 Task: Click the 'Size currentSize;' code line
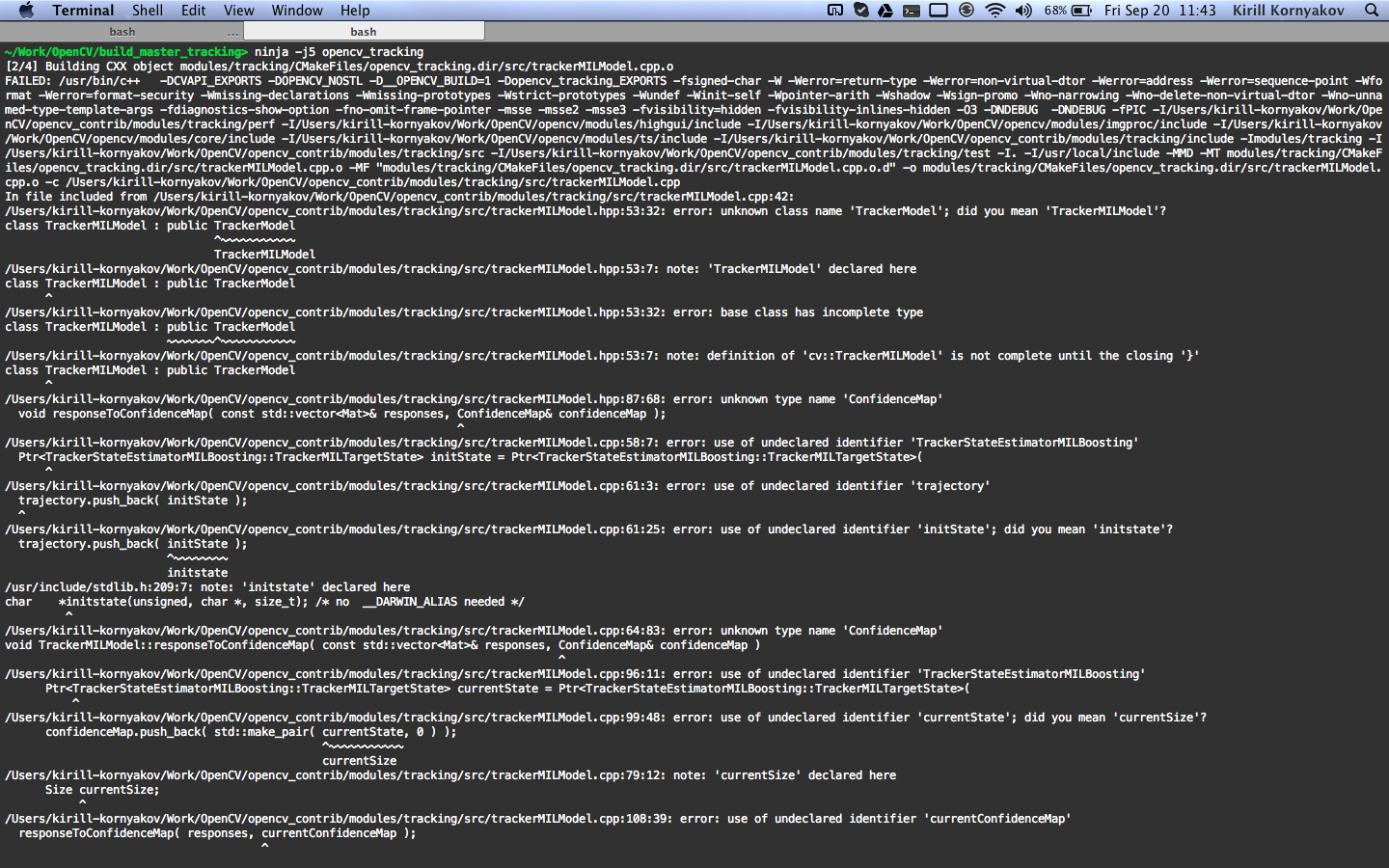(102, 790)
